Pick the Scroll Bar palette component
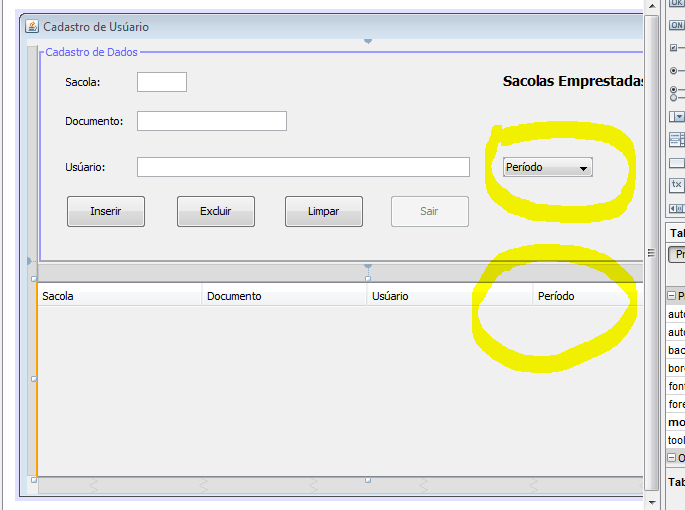The height and width of the screenshot is (510, 685). [x=677, y=208]
